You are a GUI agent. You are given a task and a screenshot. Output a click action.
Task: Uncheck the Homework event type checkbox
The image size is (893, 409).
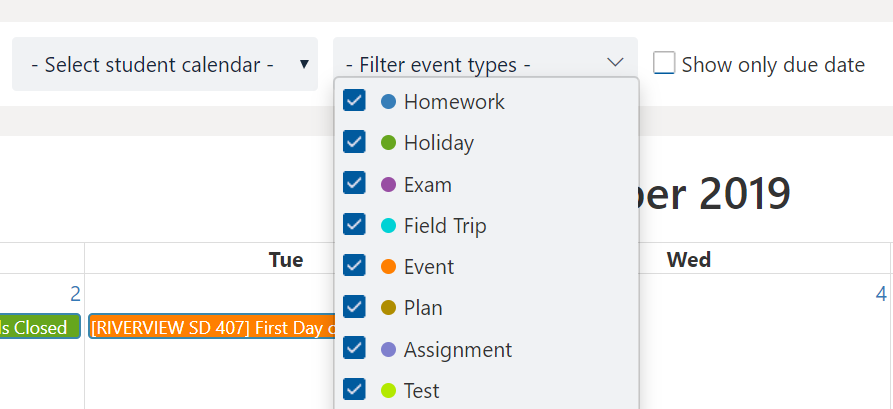(354, 101)
